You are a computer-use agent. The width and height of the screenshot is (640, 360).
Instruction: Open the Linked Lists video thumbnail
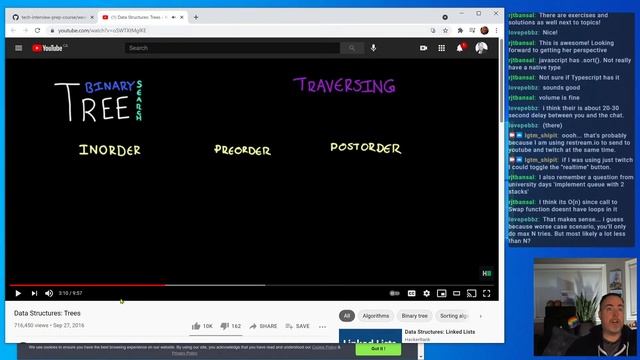click(x=370, y=336)
